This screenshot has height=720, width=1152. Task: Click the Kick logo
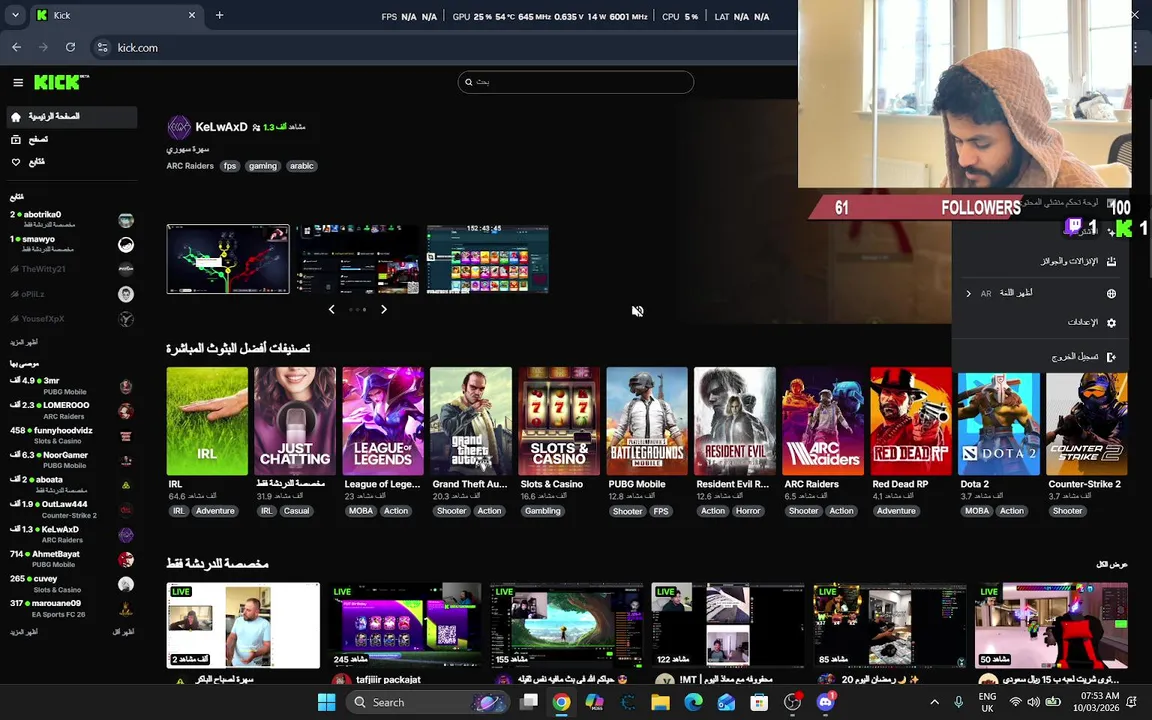[61, 82]
